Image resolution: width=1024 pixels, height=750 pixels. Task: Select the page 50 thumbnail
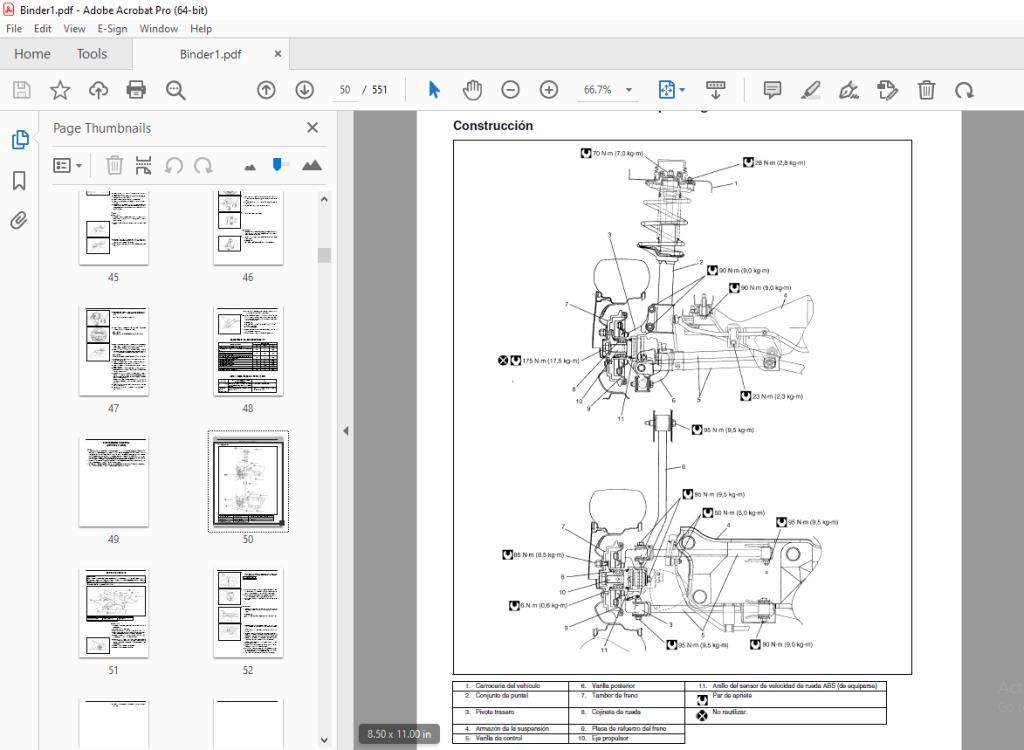tap(248, 481)
